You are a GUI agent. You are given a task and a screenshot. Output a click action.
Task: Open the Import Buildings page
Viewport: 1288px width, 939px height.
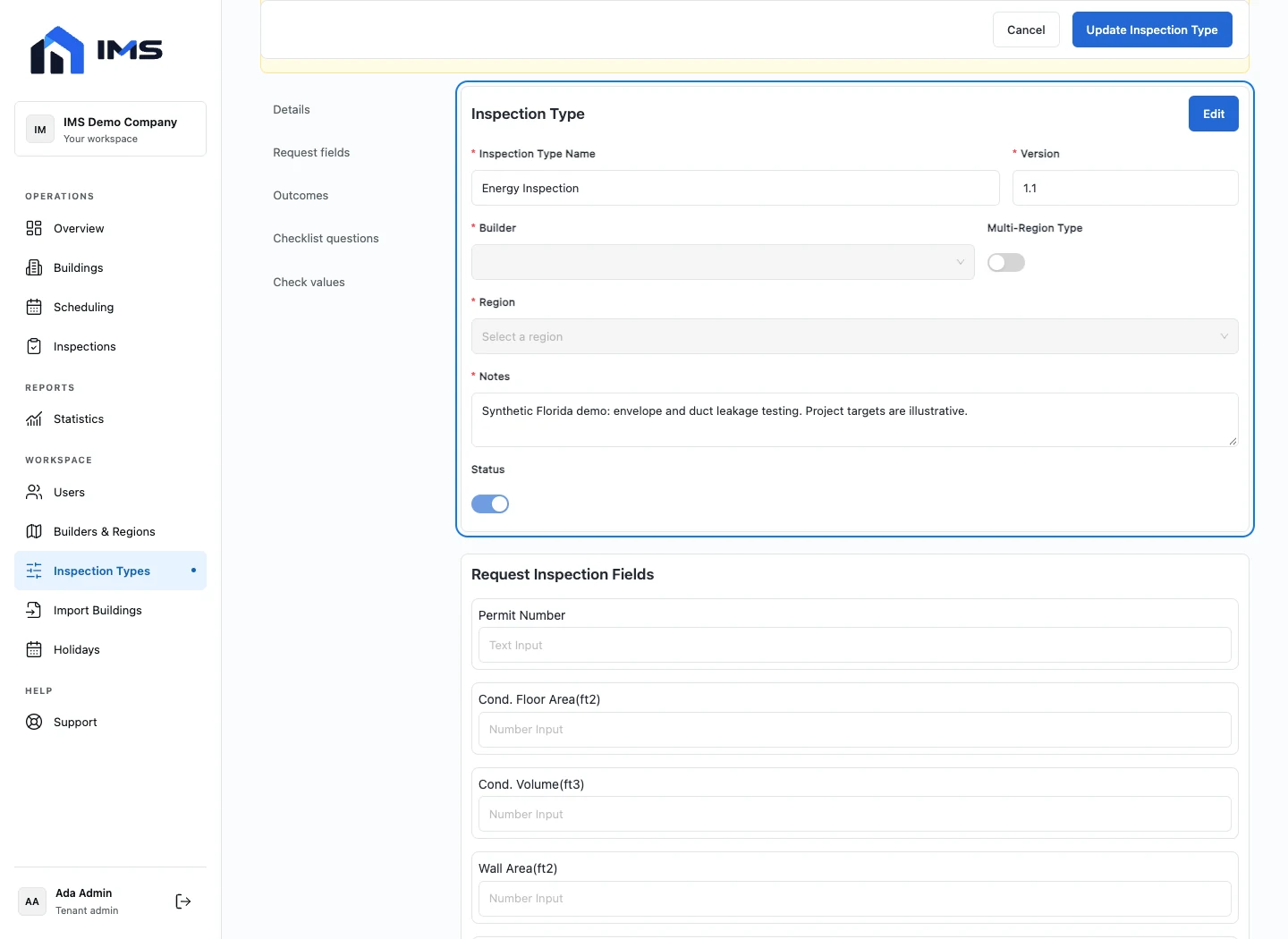click(110, 610)
